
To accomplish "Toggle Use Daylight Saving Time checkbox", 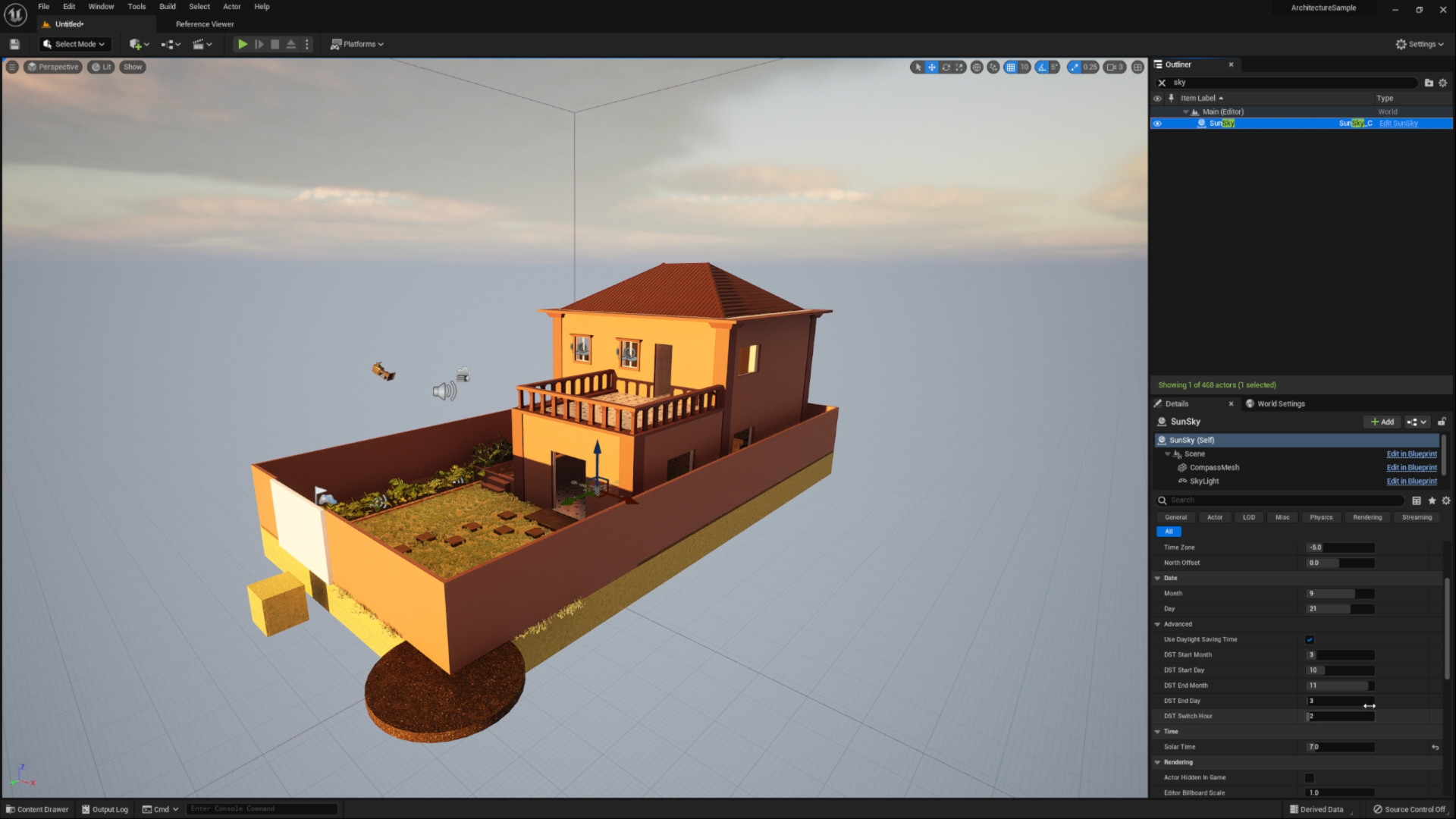I will coord(1310,639).
